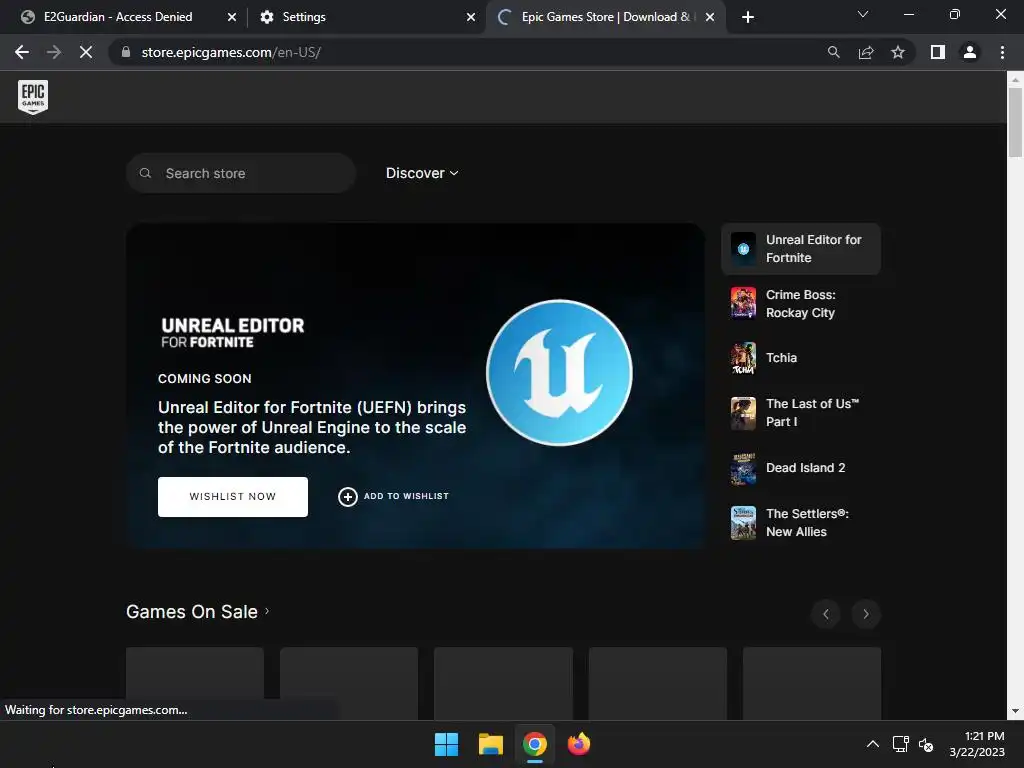1024x768 pixels.
Task: Stop the page from loading
Action: pyautogui.click(x=86, y=52)
